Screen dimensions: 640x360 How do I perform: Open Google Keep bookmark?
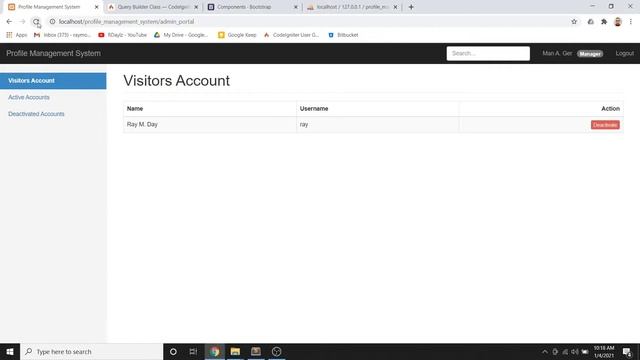(x=237, y=35)
